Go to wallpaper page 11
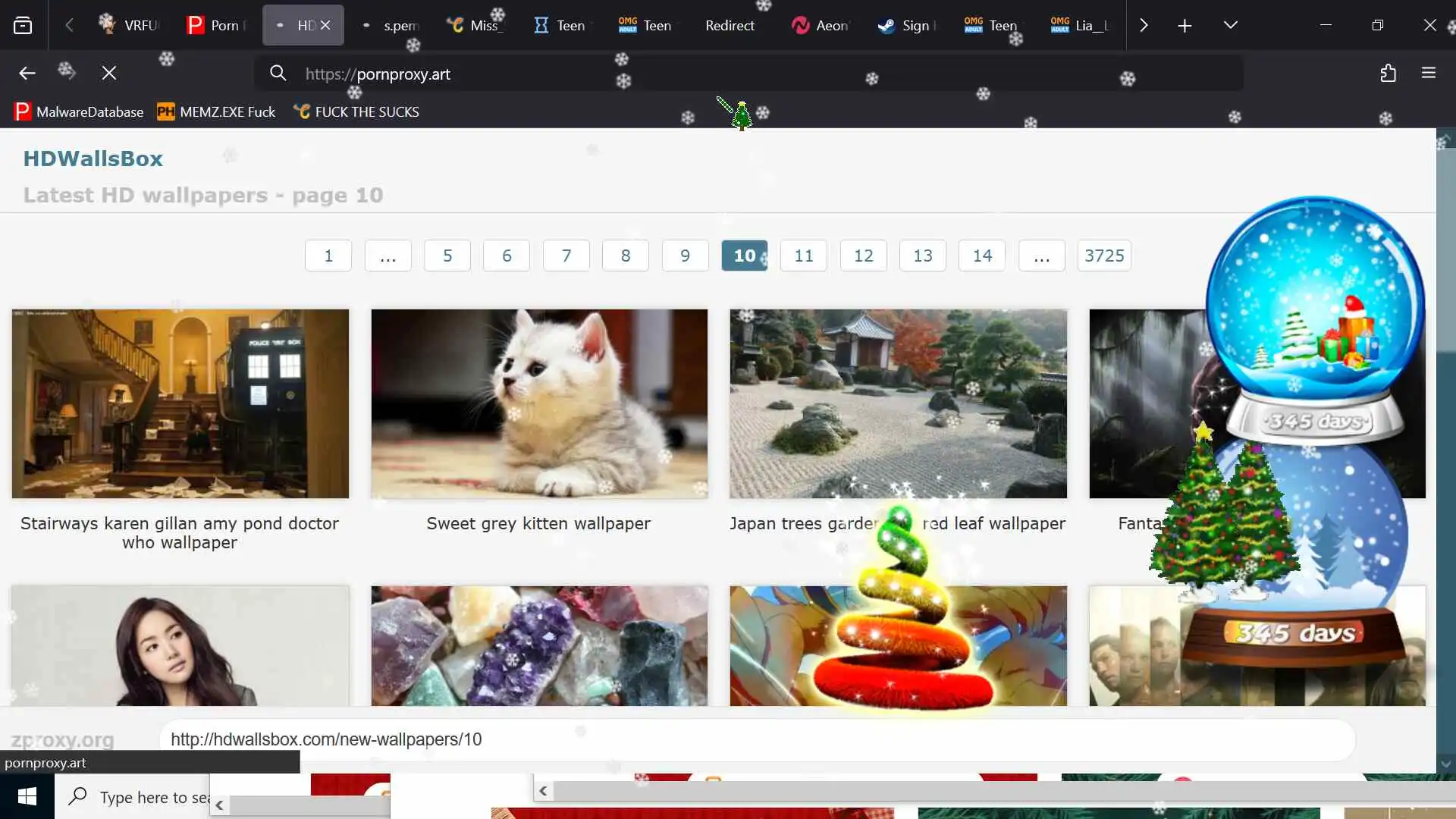This screenshot has width=1456, height=819. coord(804,256)
